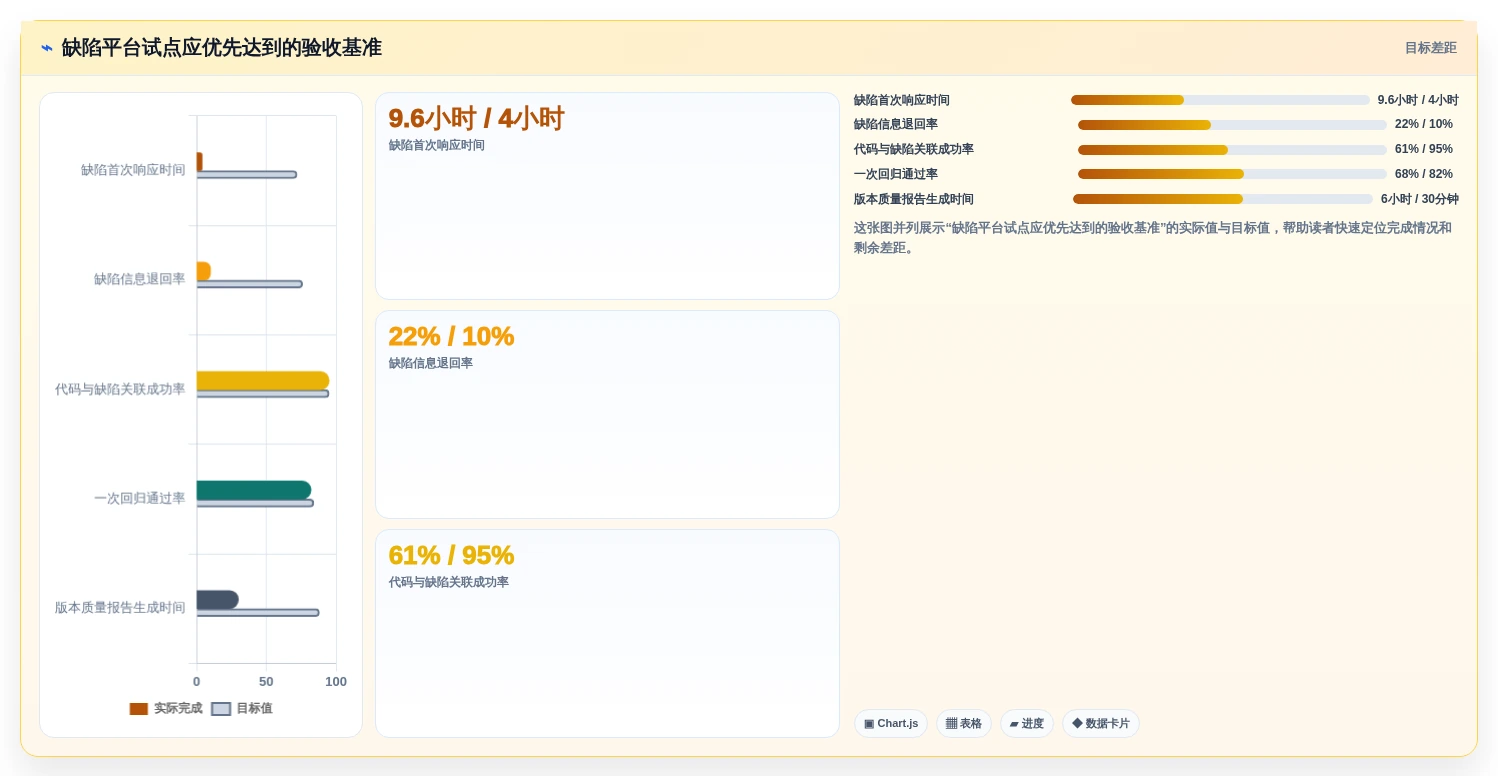Click the chart axis label 缺陷信息退回率

[140, 279]
